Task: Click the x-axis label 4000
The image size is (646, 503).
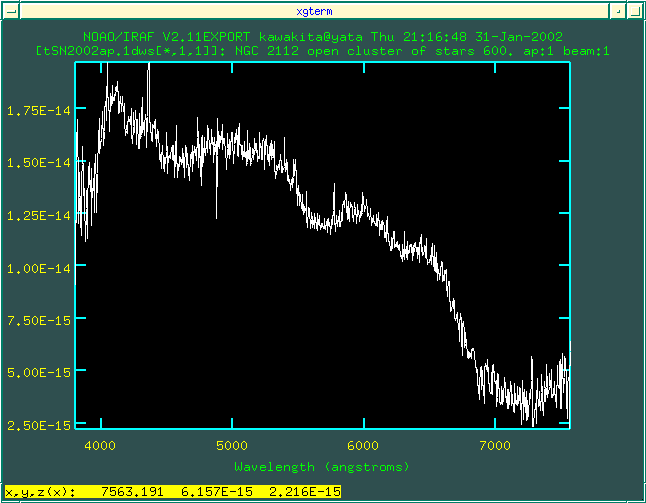Action: coord(100,446)
